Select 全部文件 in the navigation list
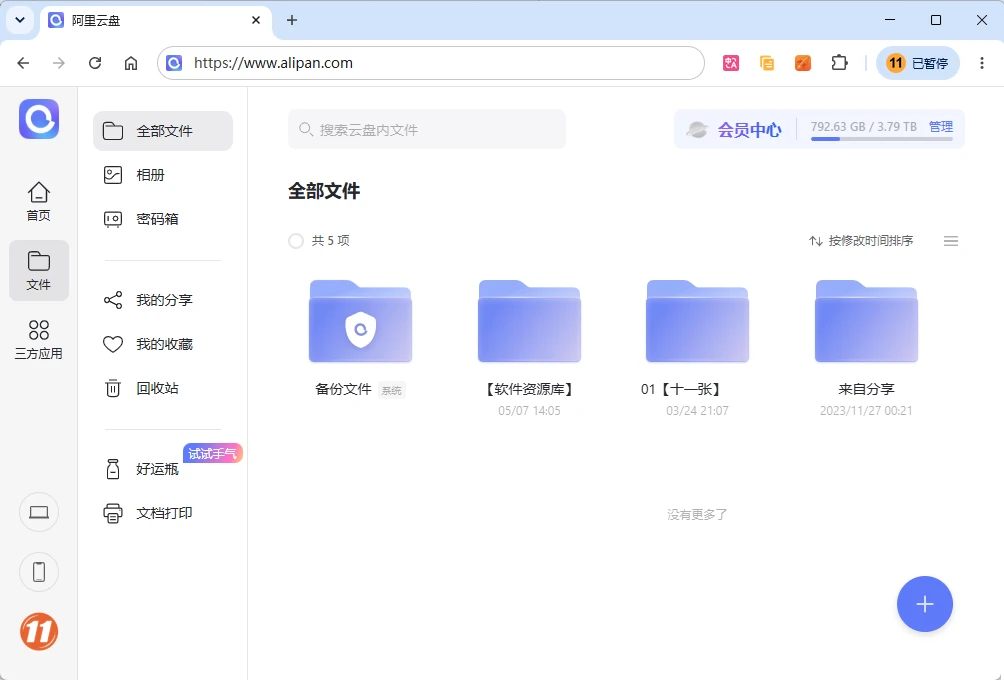This screenshot has width=1004, height=680. (x=163, y=131)
